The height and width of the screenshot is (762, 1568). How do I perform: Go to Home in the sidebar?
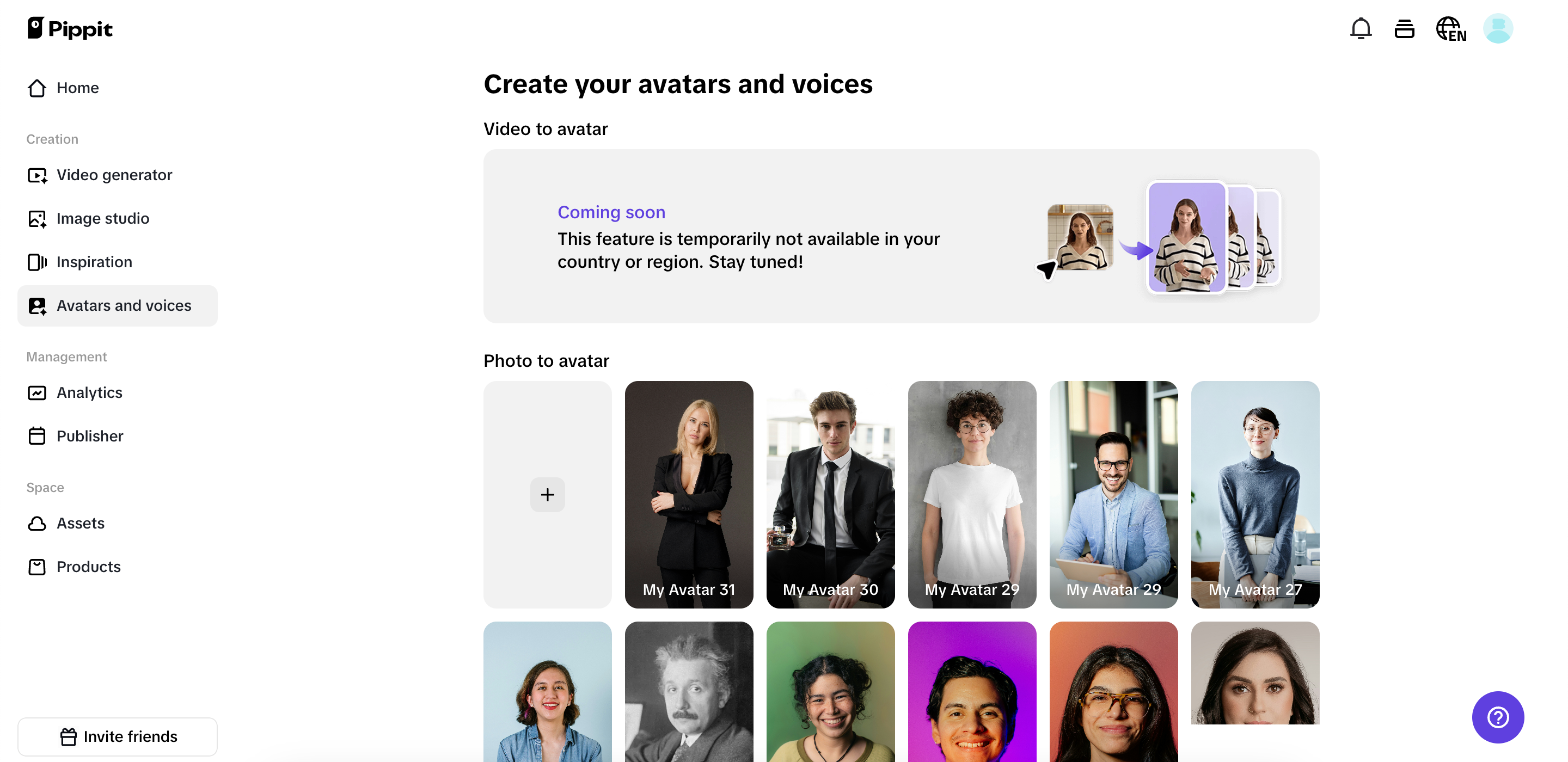[118, 88]
